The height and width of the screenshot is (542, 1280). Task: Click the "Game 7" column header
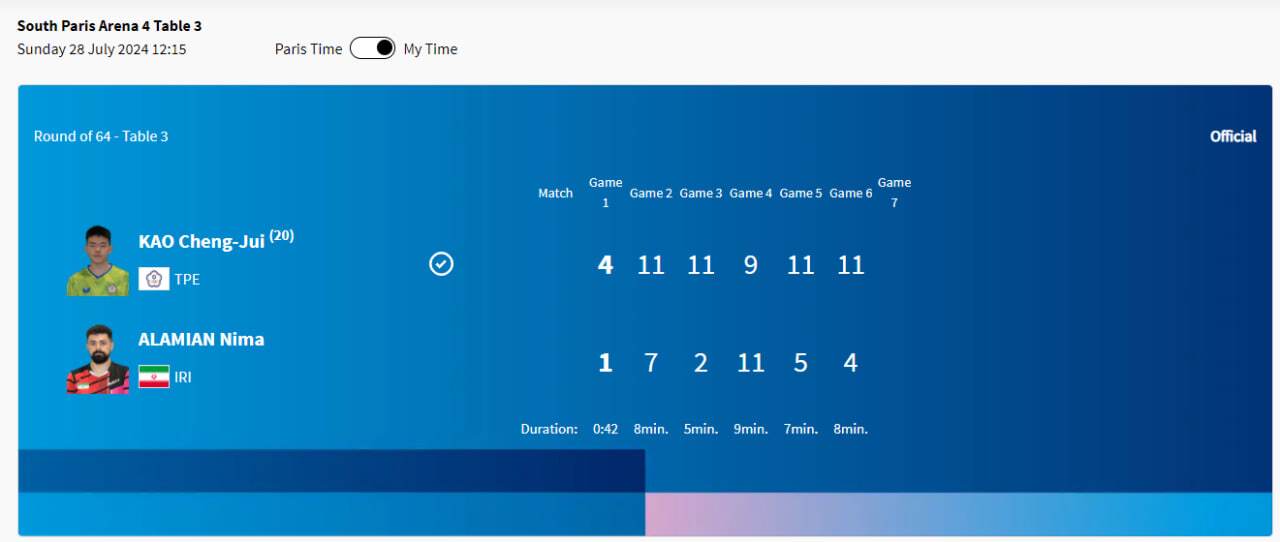pyautogui.click(x=894, y=192)
